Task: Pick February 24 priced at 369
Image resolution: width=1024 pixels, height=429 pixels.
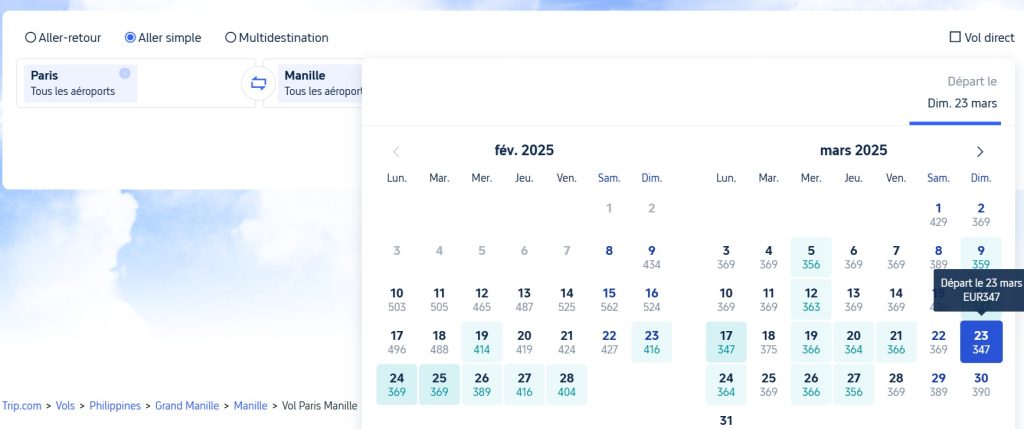Action: tap(397, 385)
